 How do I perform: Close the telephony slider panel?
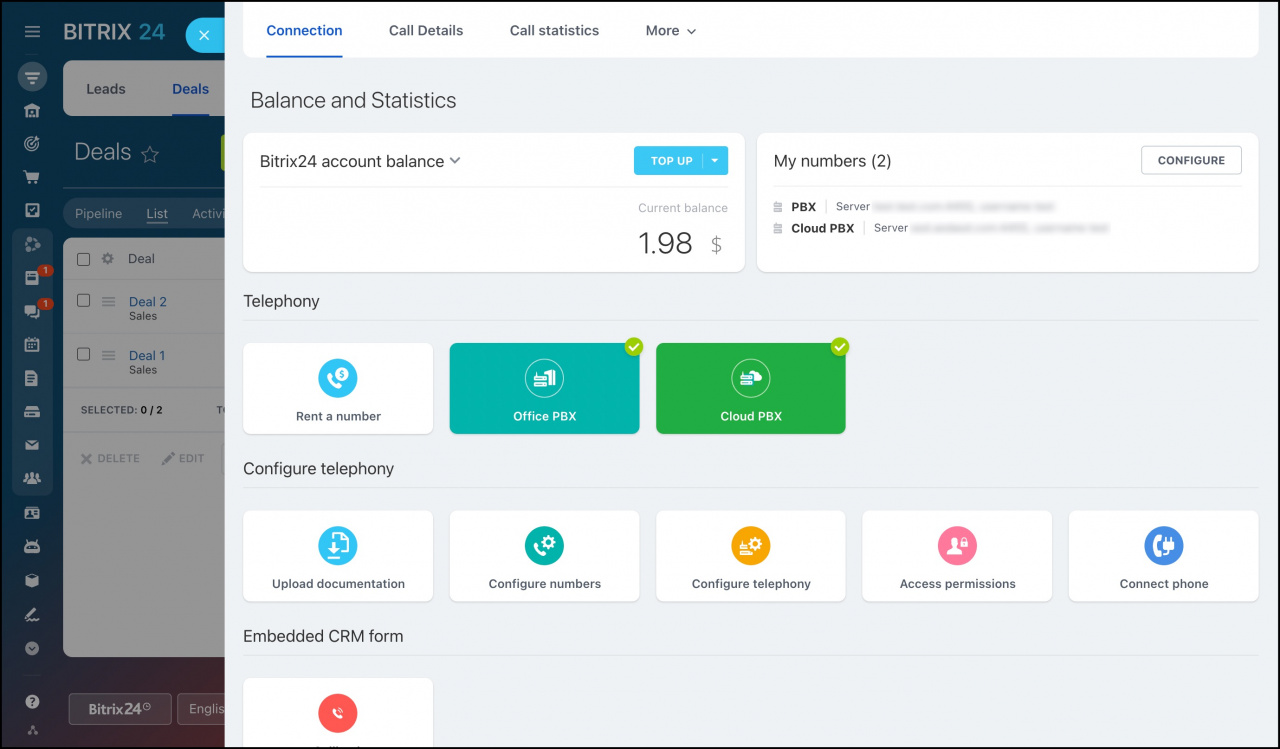point(204,35)
